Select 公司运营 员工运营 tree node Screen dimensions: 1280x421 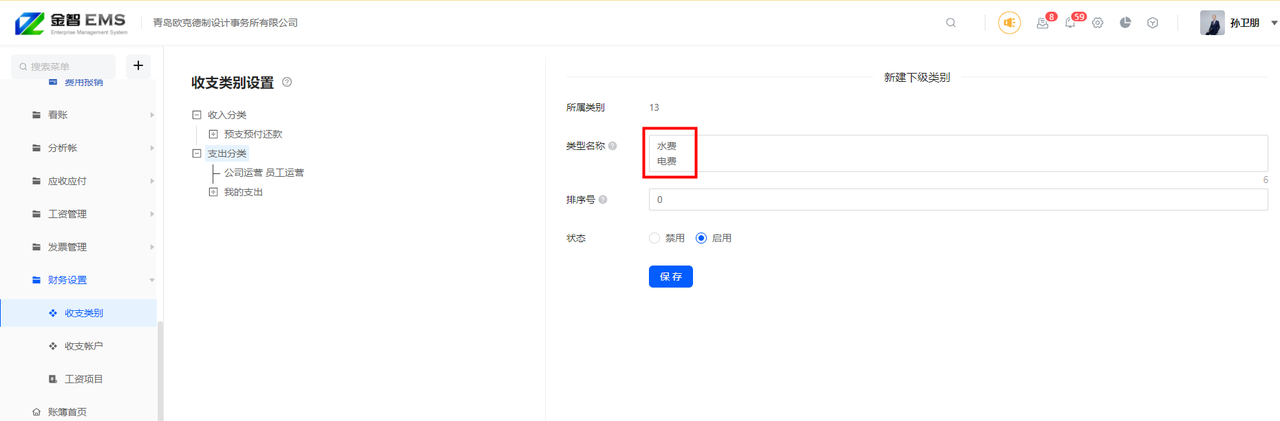[x=264, y=173]
